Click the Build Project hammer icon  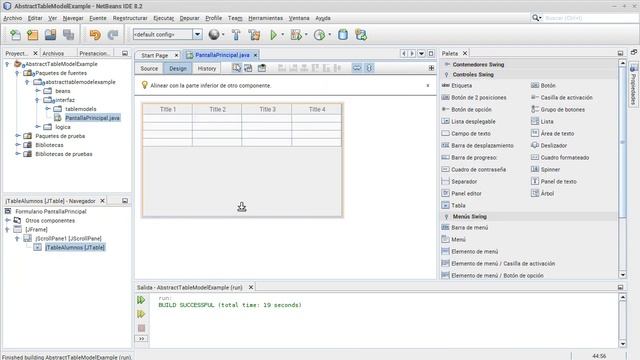pos(236,35)
